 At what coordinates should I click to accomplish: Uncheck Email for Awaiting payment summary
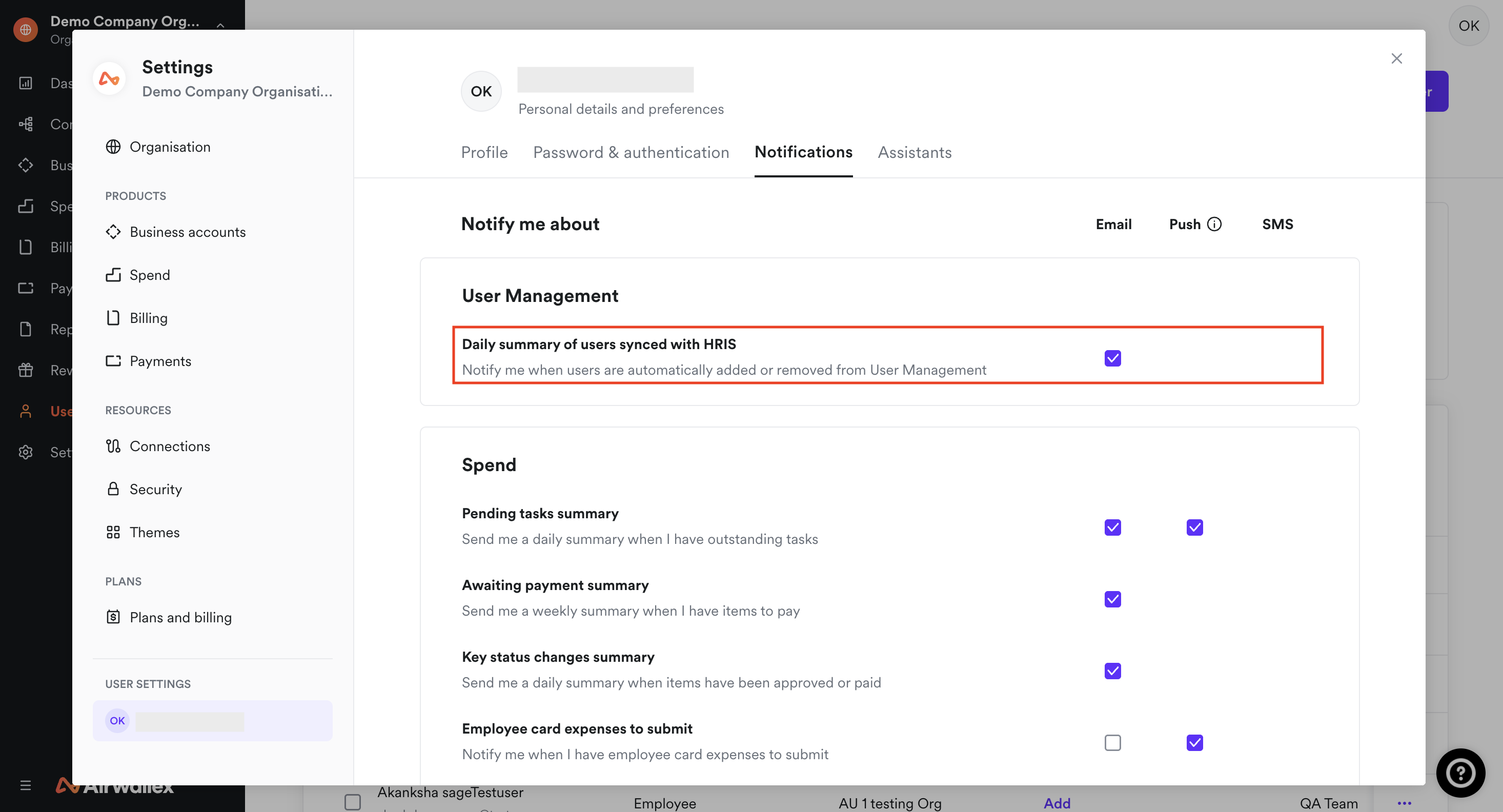click(1113, 599)
